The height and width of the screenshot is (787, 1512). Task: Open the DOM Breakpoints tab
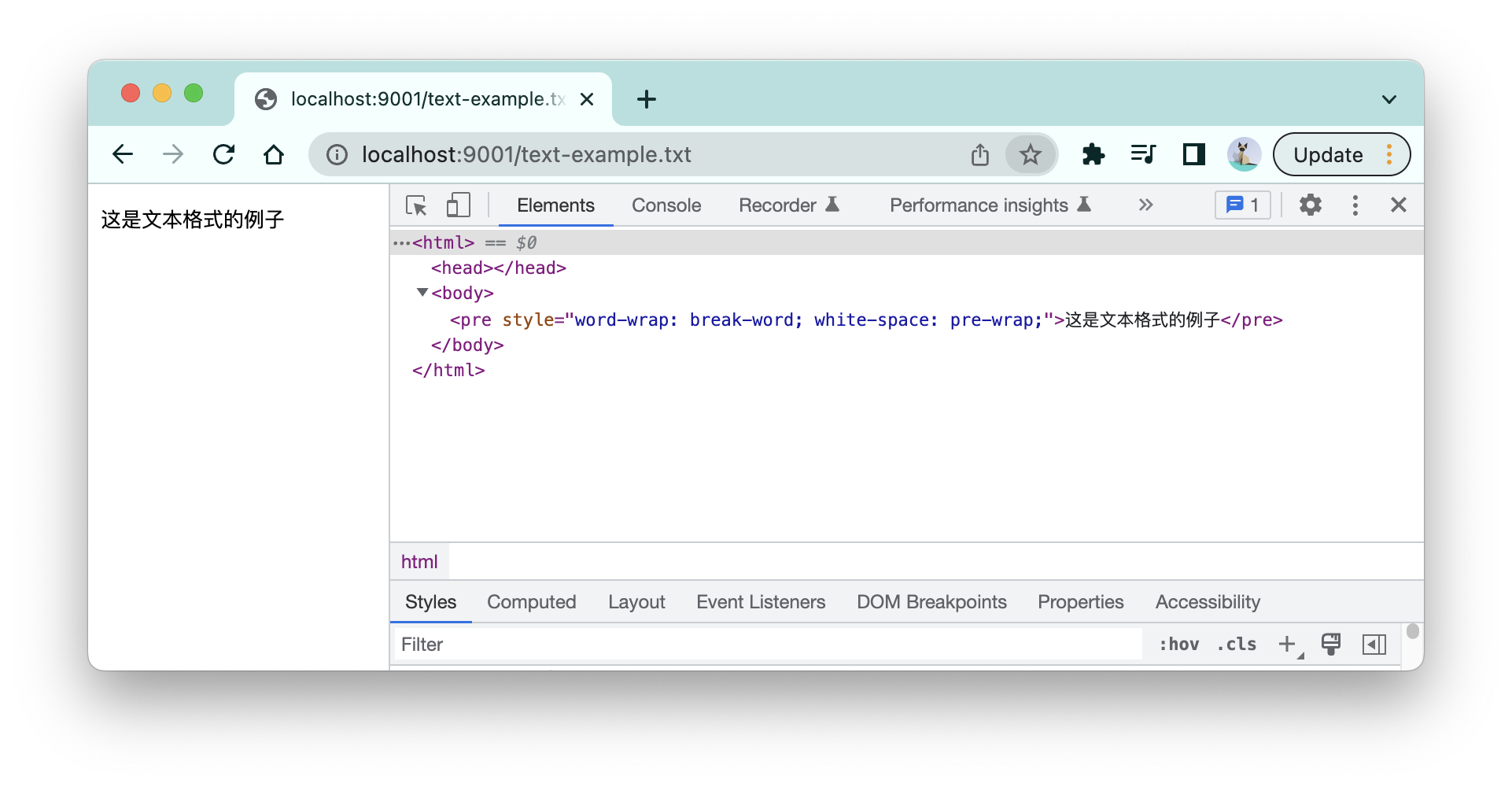click(931, 602)
